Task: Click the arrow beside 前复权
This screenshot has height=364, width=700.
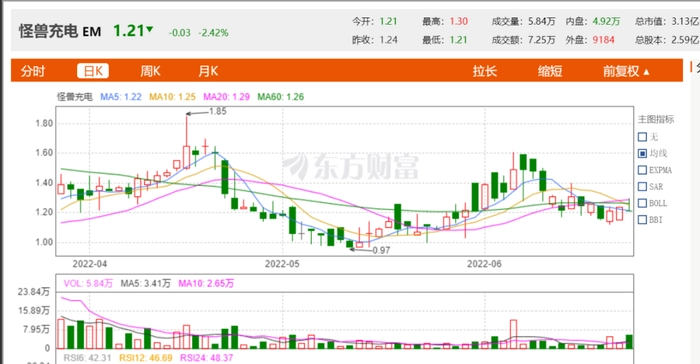Action: coord(646,72)
